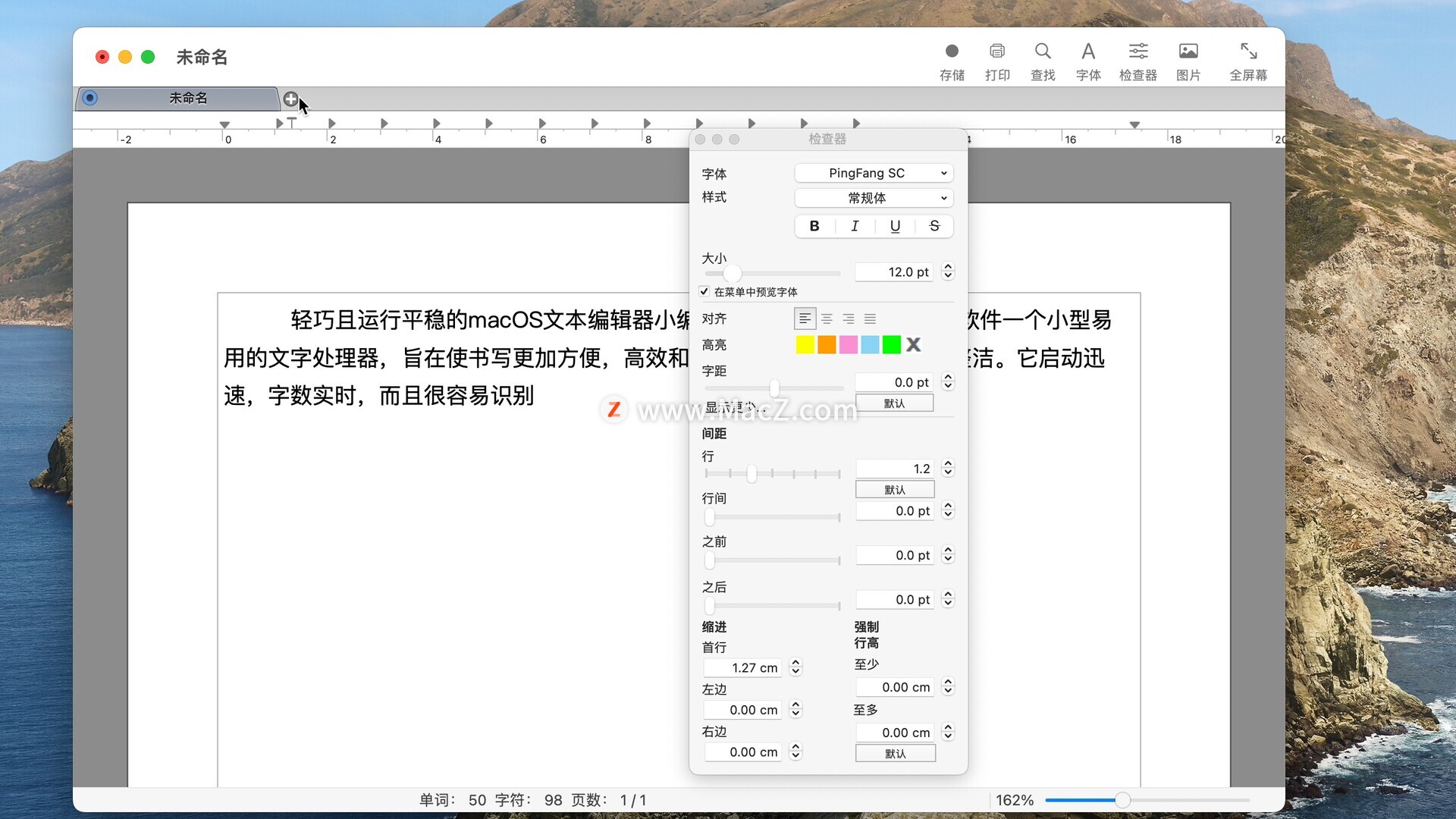This screenshot has height=819, width=1456.
Task: Click the 图片 image insert icon
Action: tap(1188, 52)
